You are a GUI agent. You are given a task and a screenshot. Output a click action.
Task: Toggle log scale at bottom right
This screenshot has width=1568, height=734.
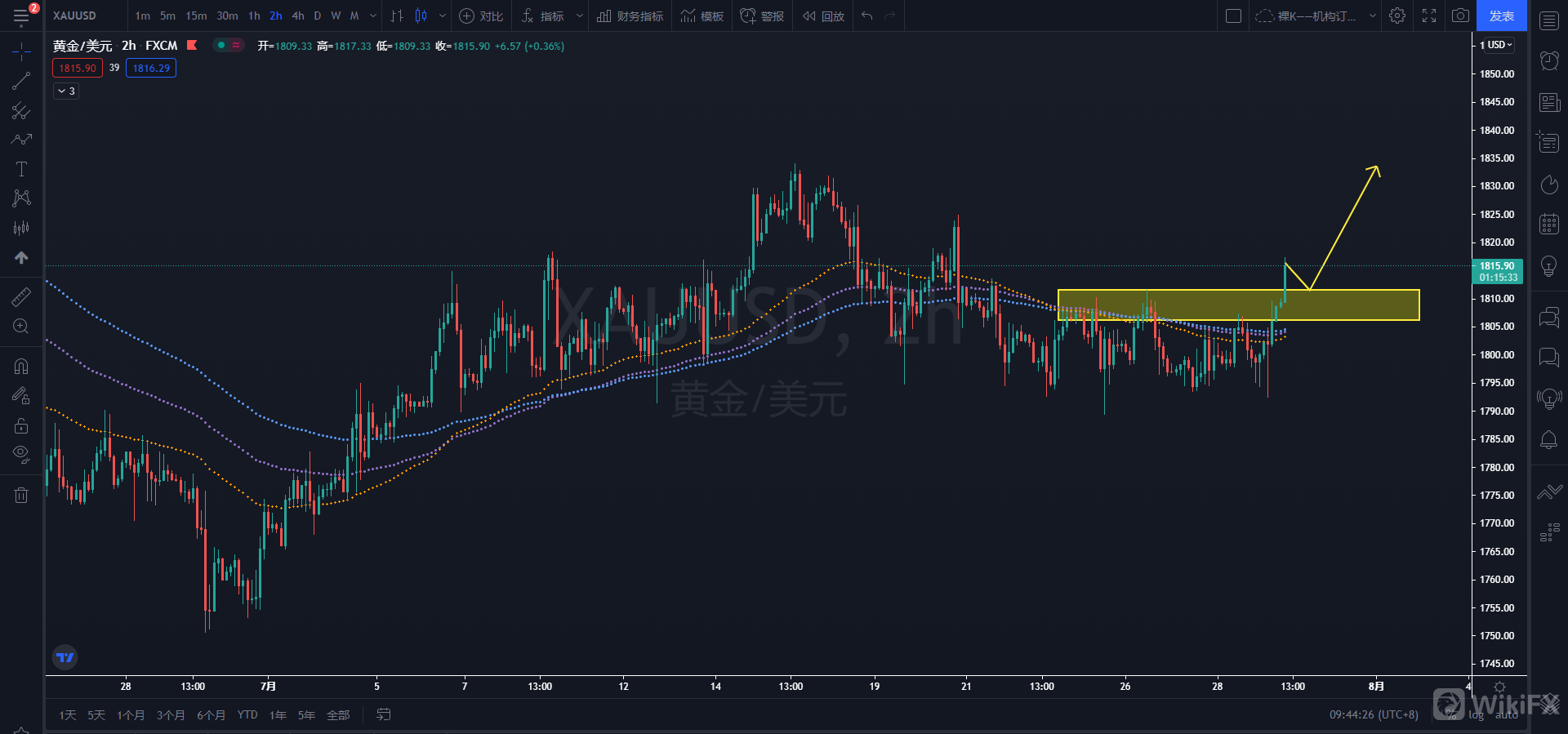[1476, 715]
